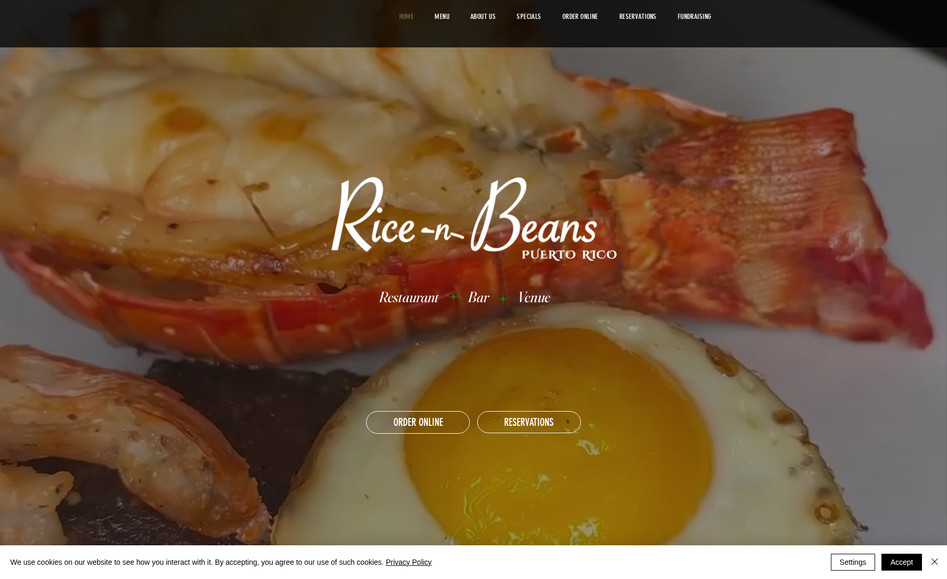Open the Specials page
The image size is (947, 579).
[x=528, y=16]
